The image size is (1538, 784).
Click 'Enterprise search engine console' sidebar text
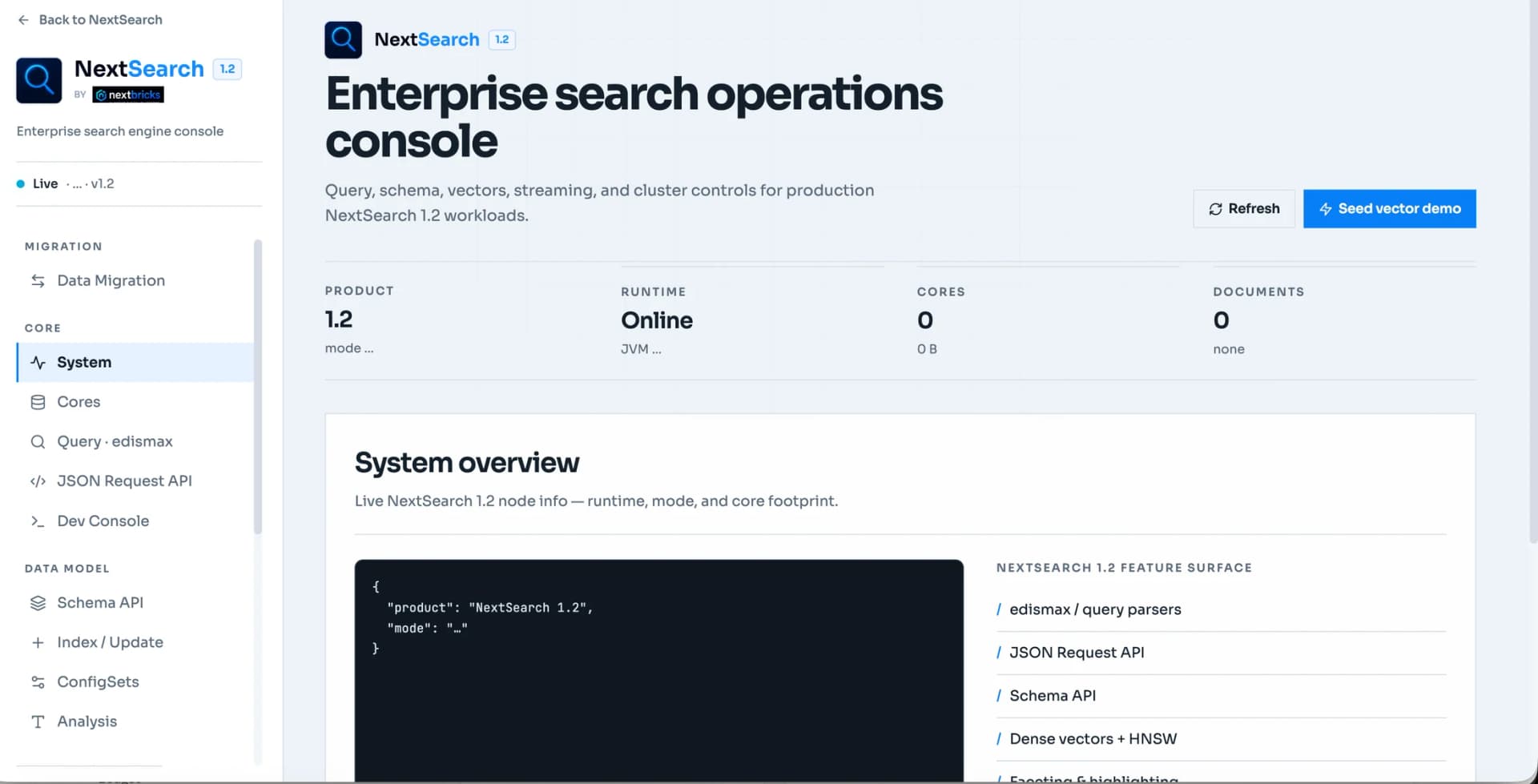click(x=120, y=131)
